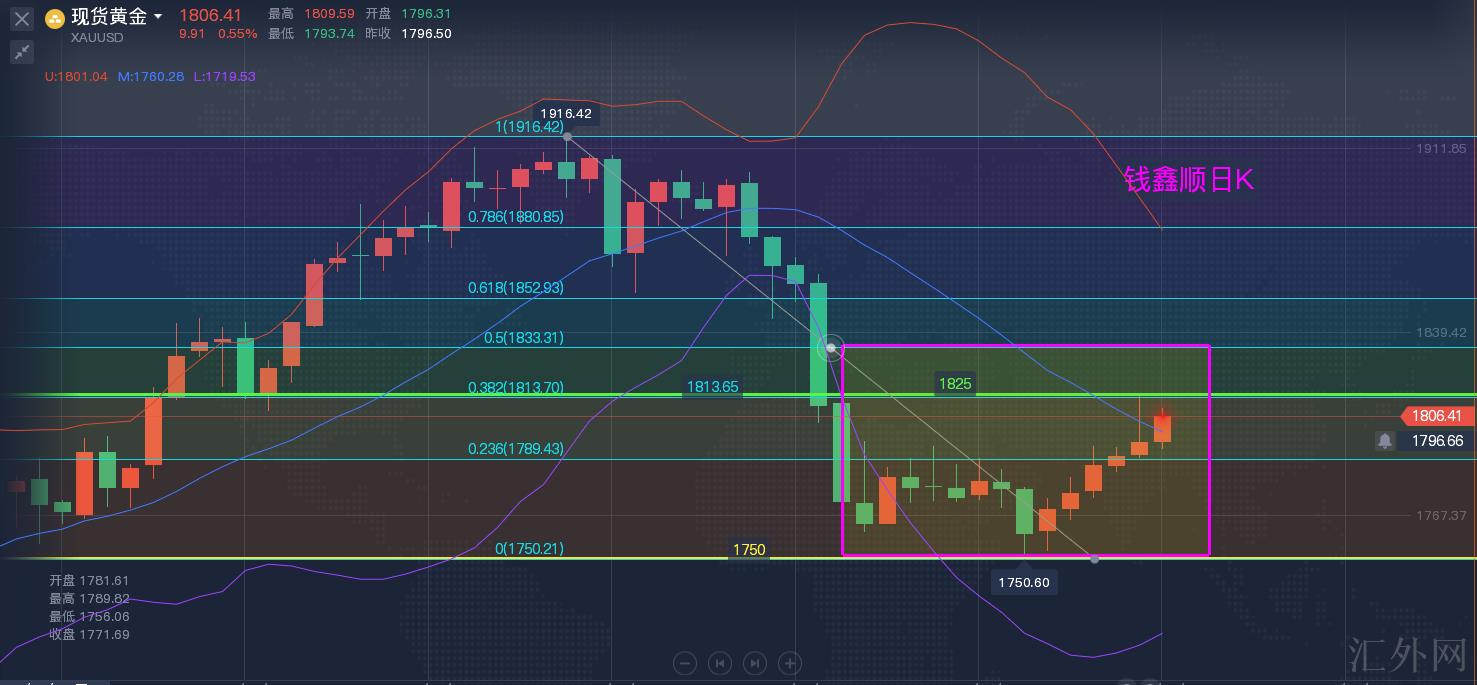Open the 现货黄金 instrument dropdown arrow

pyautogui.click(x=158, y=17)
